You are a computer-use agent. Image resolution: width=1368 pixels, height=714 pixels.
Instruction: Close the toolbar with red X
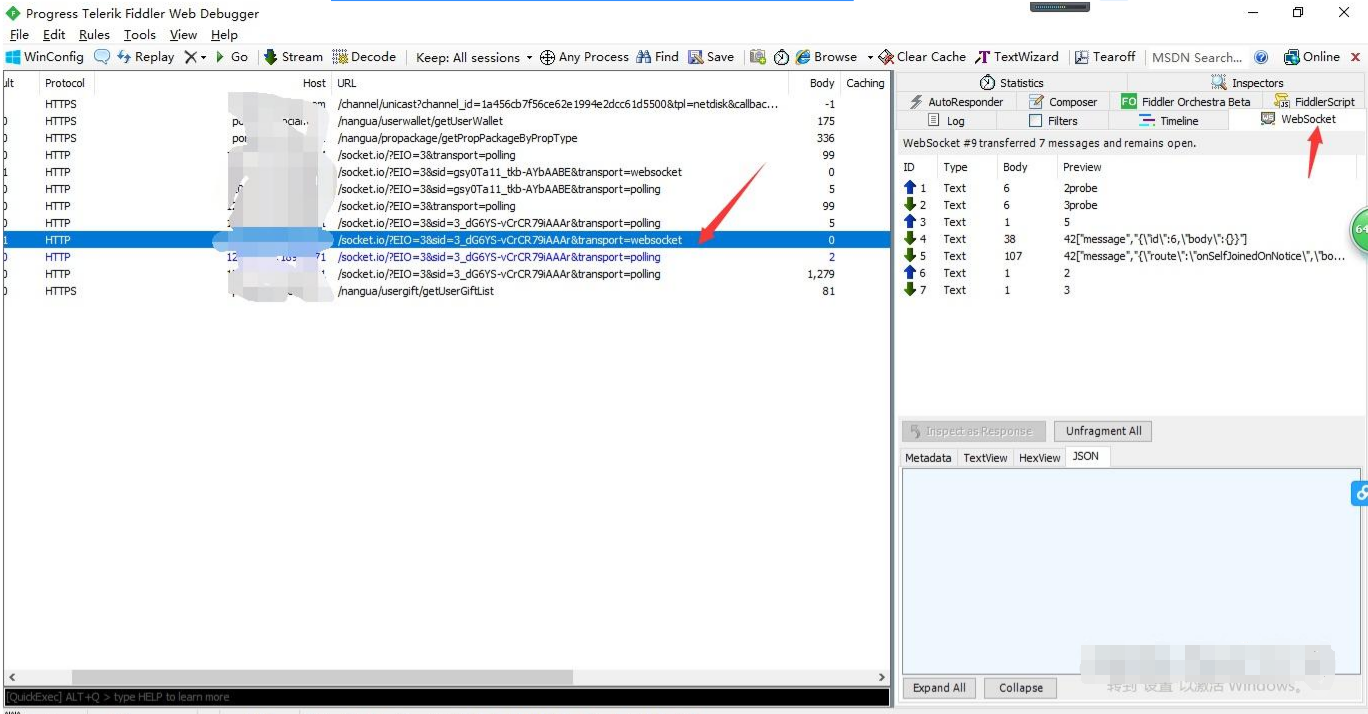click(x=1357, y=57)
